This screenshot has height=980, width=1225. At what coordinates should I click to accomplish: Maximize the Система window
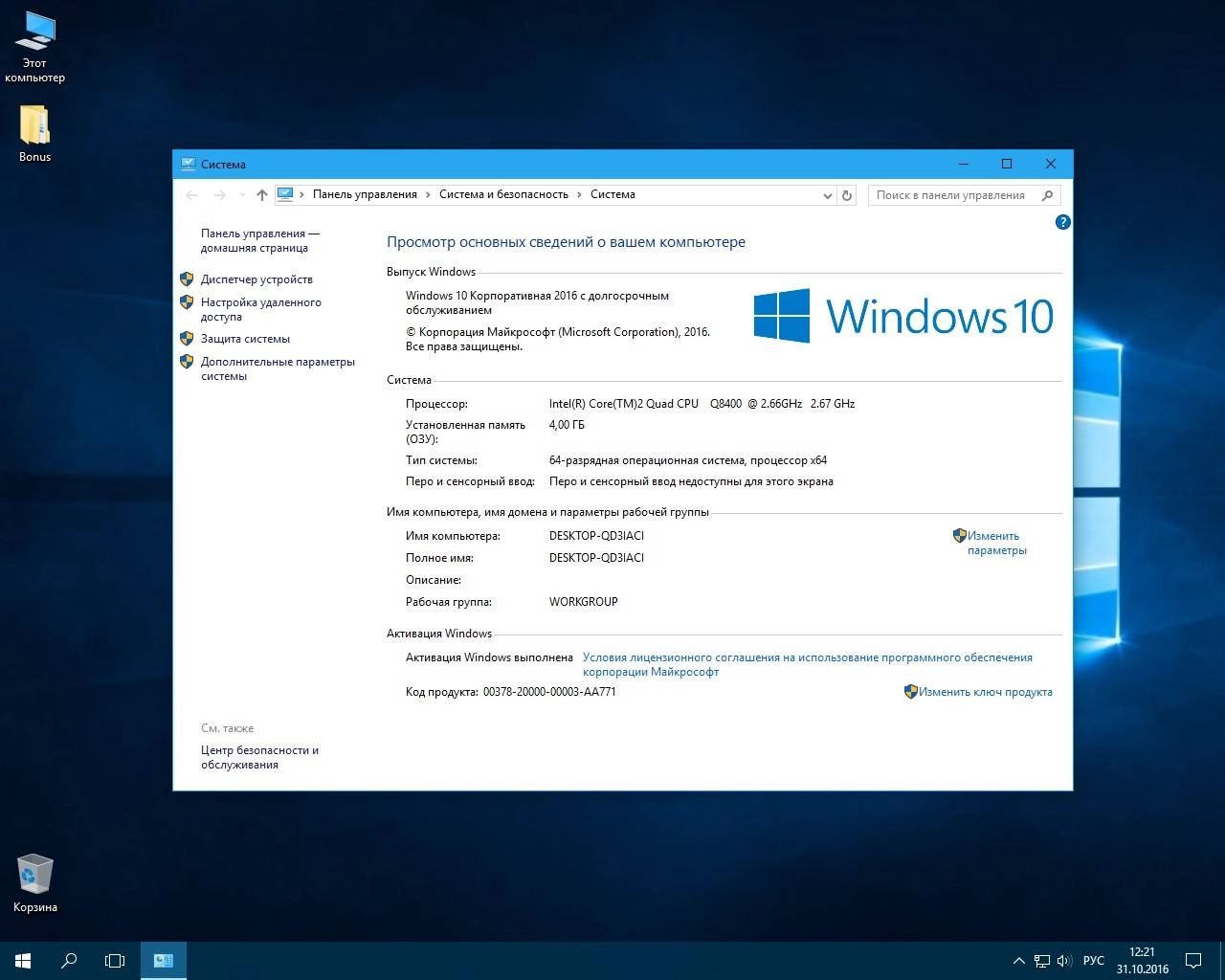1007,164
